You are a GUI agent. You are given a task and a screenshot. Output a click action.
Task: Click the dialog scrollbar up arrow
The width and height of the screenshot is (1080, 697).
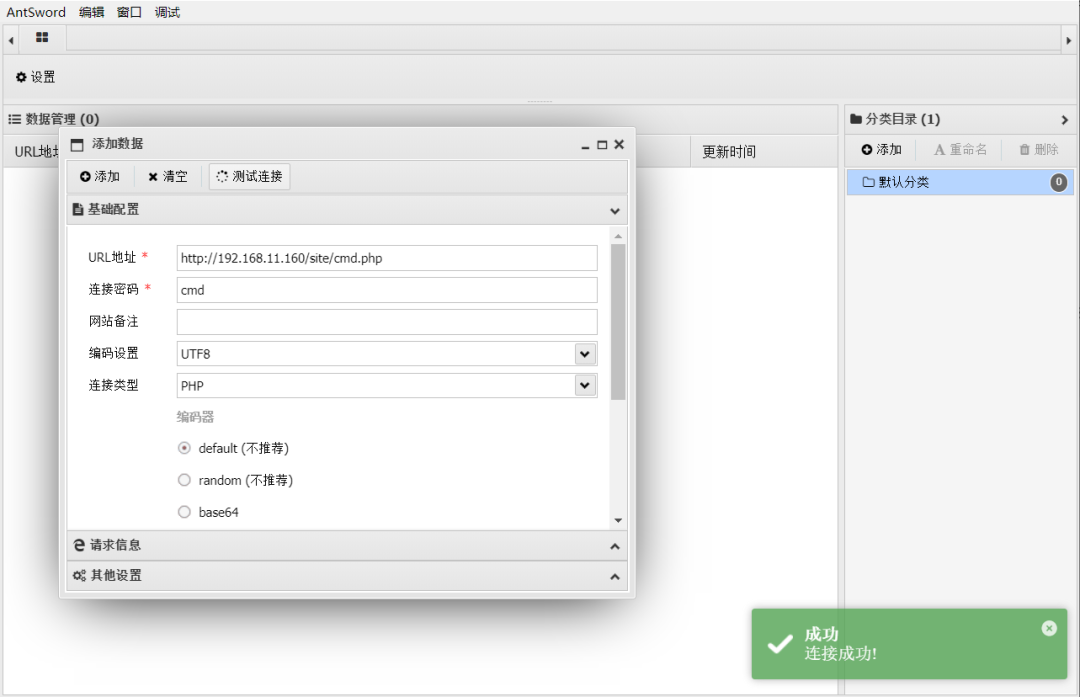point(618,236)
